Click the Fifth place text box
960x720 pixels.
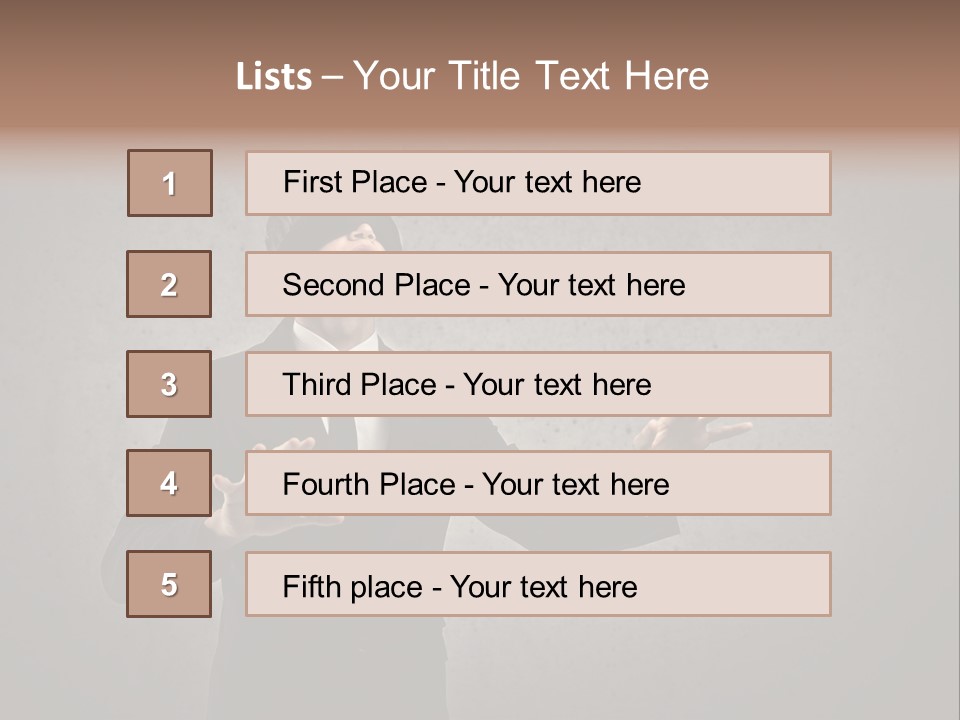(538, 584)
